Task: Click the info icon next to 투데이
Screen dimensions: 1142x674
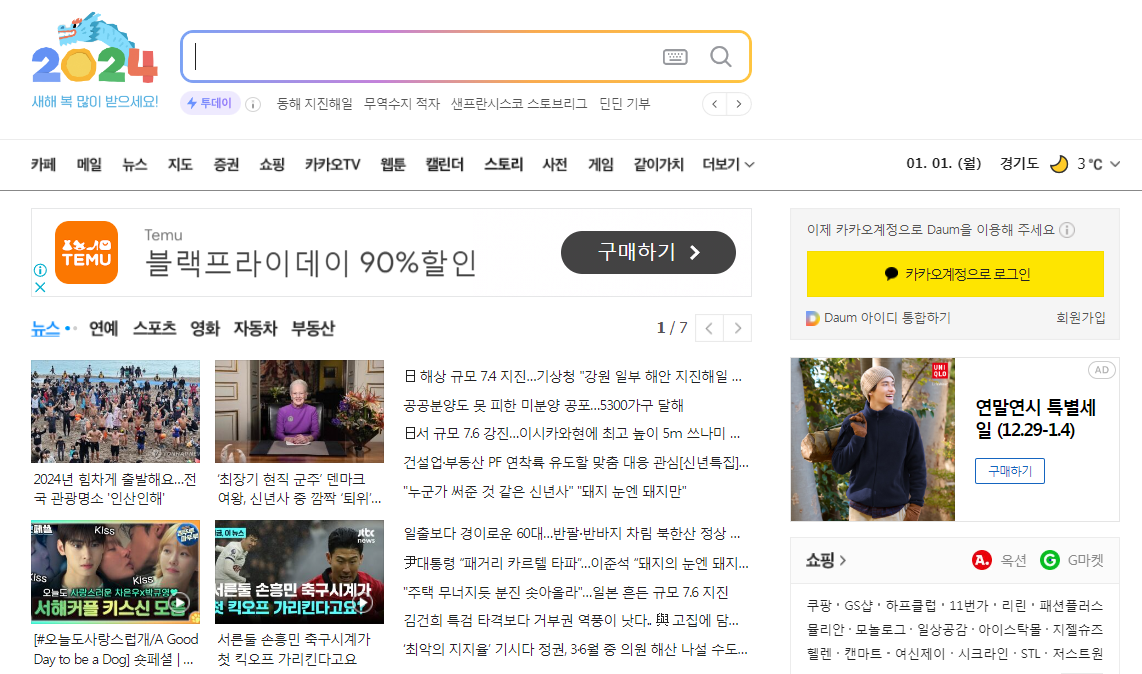Action: (252, 103)
